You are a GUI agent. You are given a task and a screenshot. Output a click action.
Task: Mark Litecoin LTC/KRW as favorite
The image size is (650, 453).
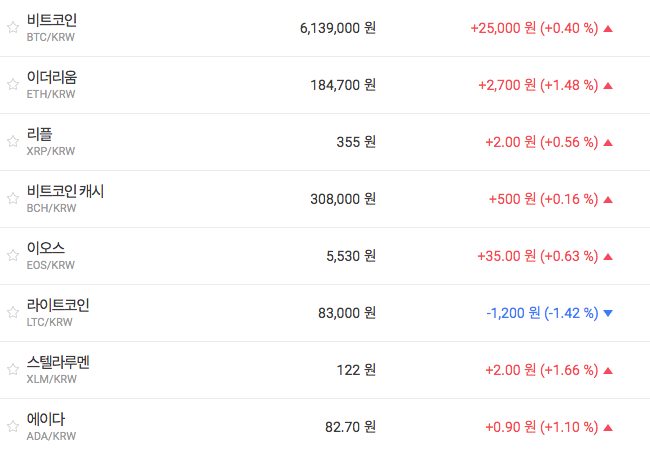[13, 313]
